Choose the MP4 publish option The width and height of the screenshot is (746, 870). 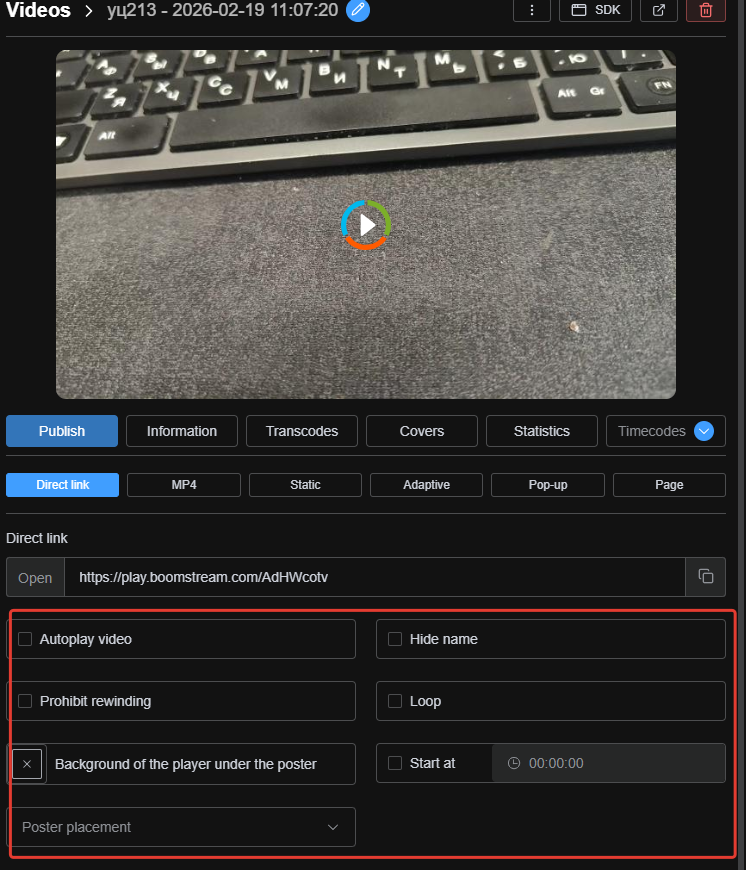point(184,485)
